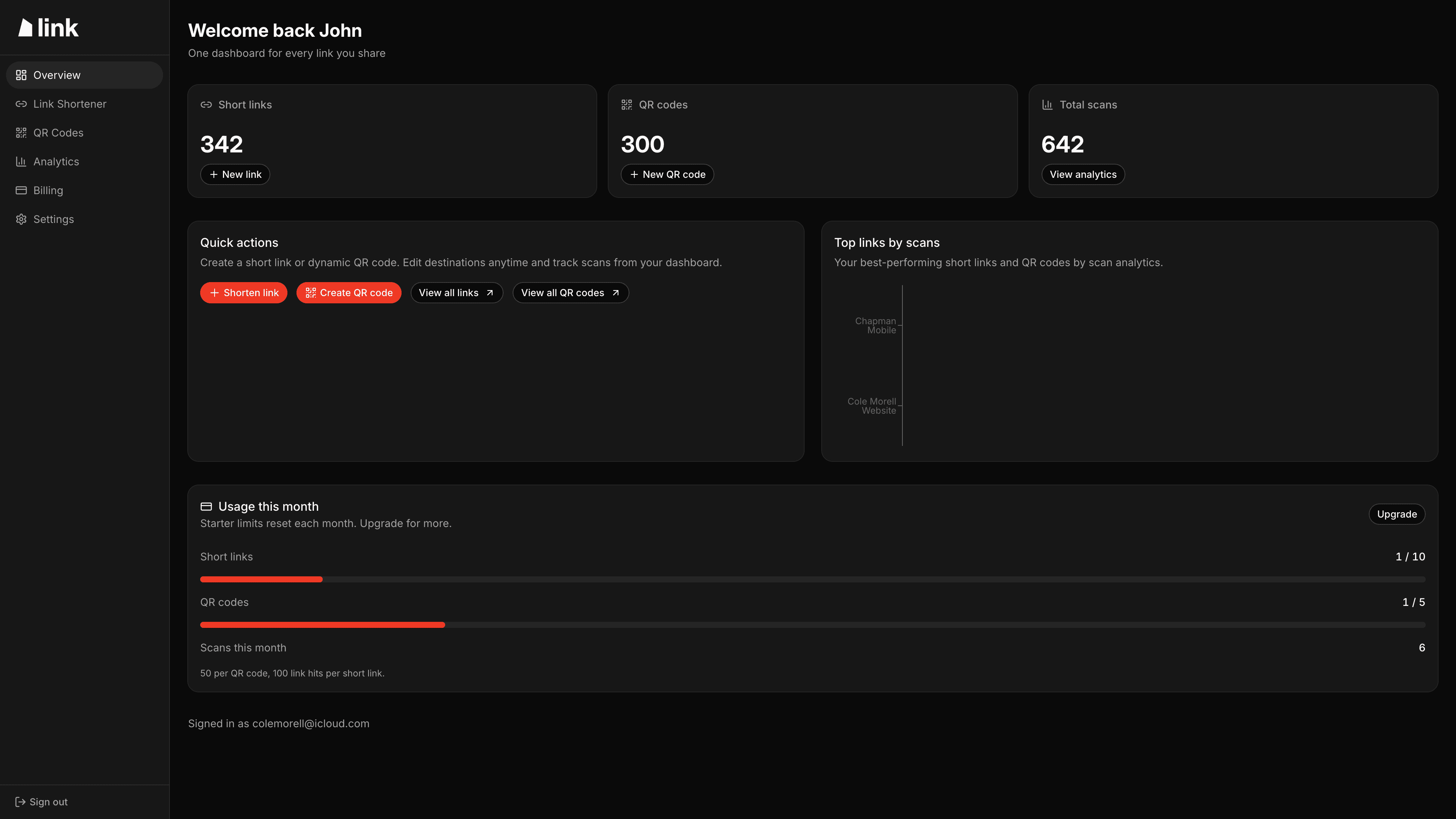This screenshot has height=819, width=1456.
Task: Click the Billing card icon
Action: click(x=21, y=190)
